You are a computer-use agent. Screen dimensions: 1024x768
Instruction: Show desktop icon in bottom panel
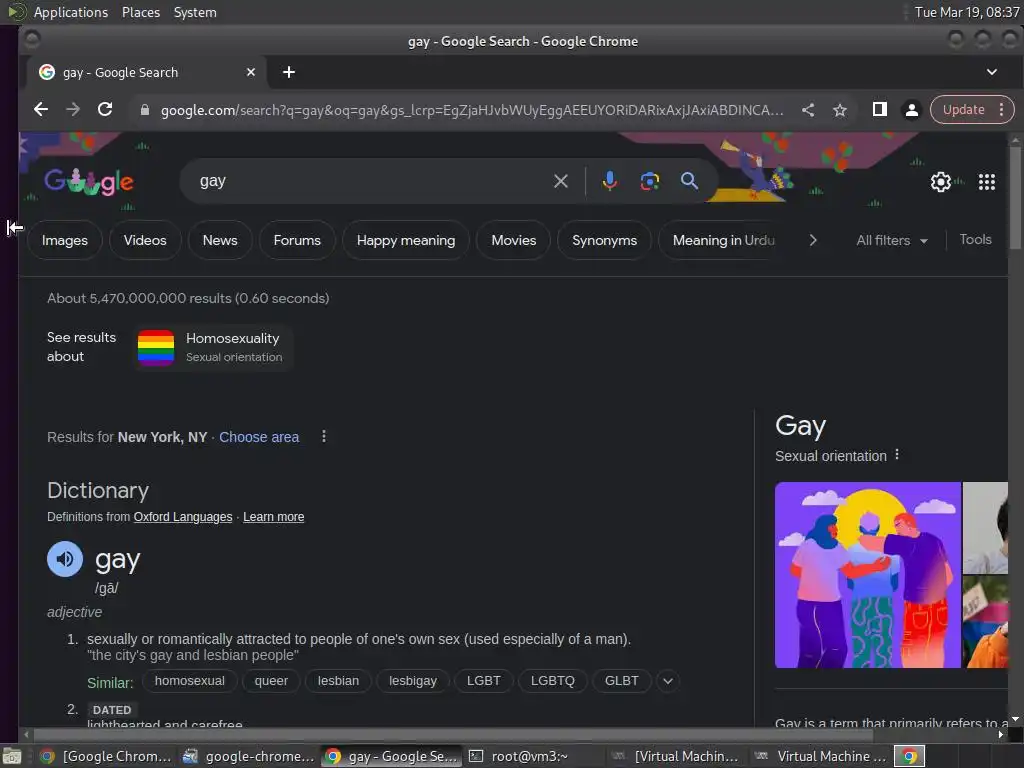(11, 757)
